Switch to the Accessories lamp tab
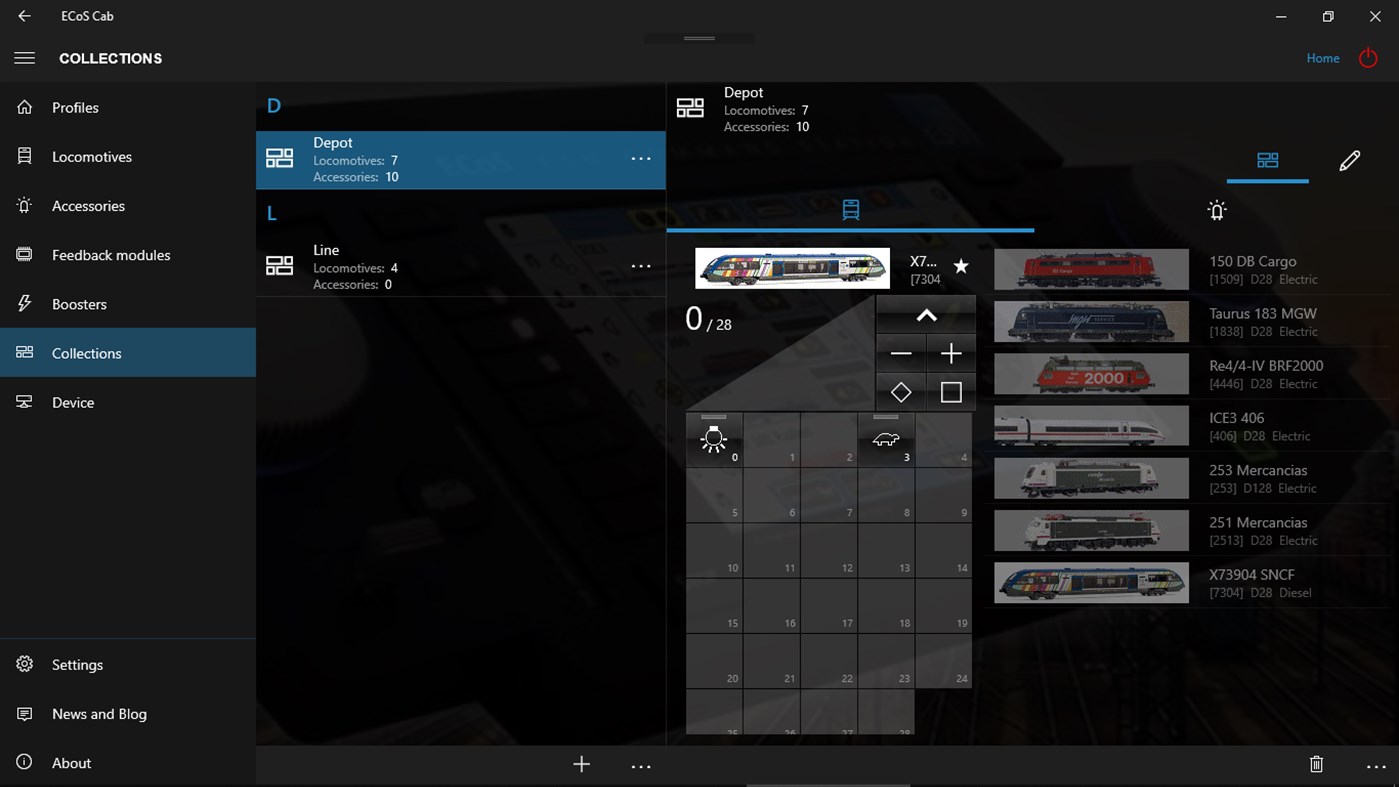The image size is (1399, 787). coord(1216,210)
